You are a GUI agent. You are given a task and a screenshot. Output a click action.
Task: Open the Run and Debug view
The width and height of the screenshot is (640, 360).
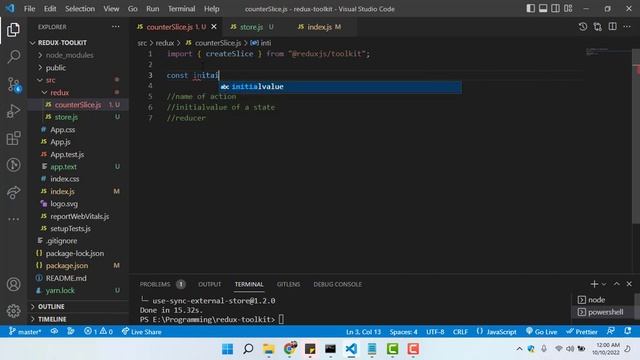pos(13,111)
